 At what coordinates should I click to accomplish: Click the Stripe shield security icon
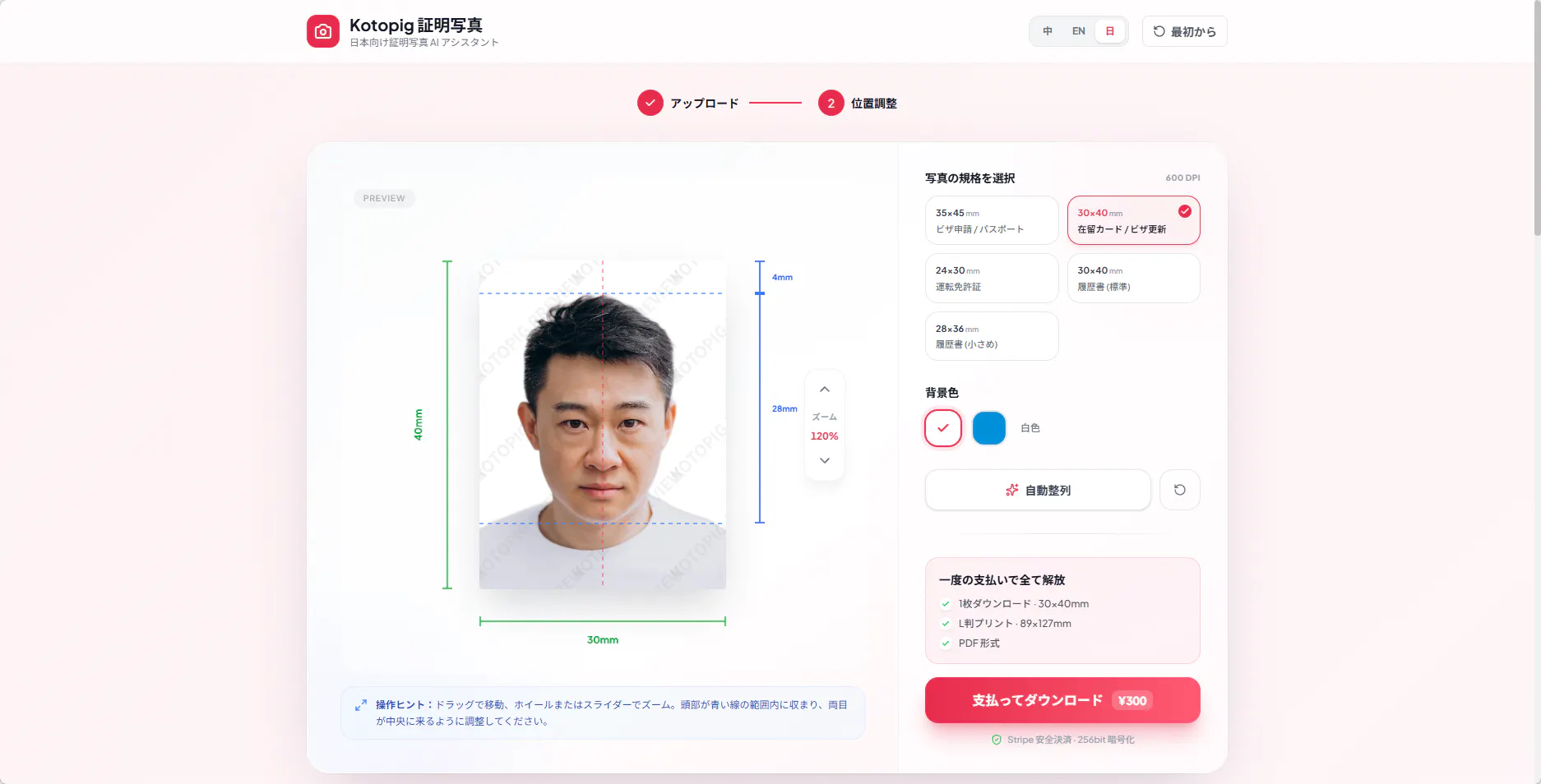997,740
